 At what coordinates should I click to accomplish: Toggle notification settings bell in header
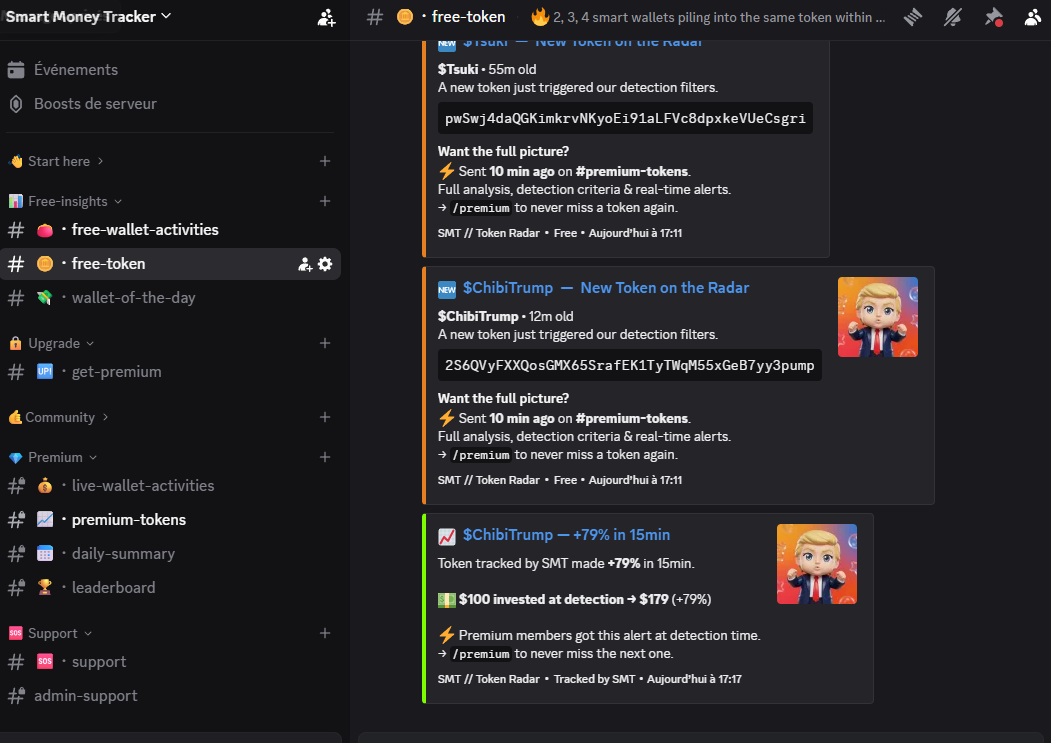coord(952,17)
